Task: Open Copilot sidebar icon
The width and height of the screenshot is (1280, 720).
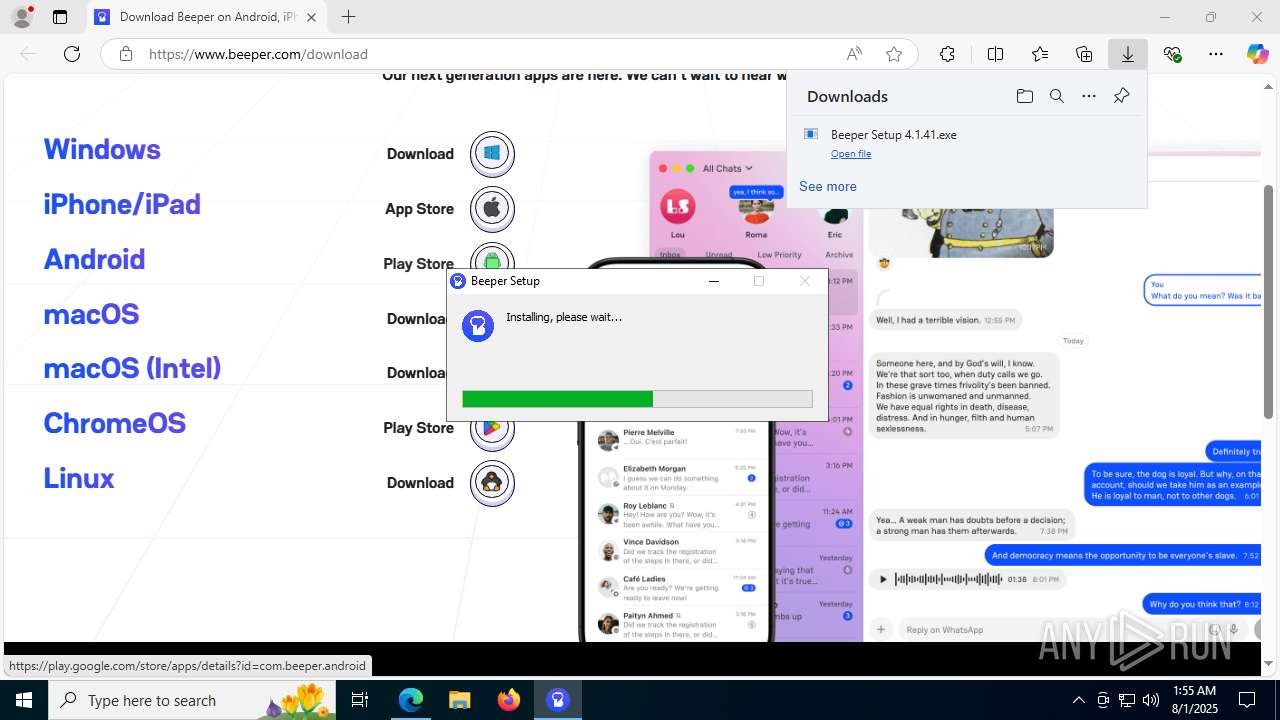Action: coord(1257,54)
